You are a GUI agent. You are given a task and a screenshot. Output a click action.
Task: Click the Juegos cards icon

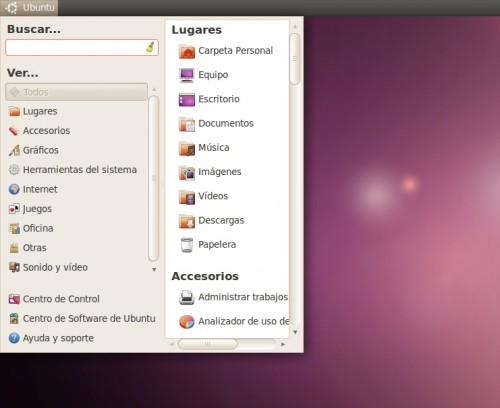click(14, 209)
